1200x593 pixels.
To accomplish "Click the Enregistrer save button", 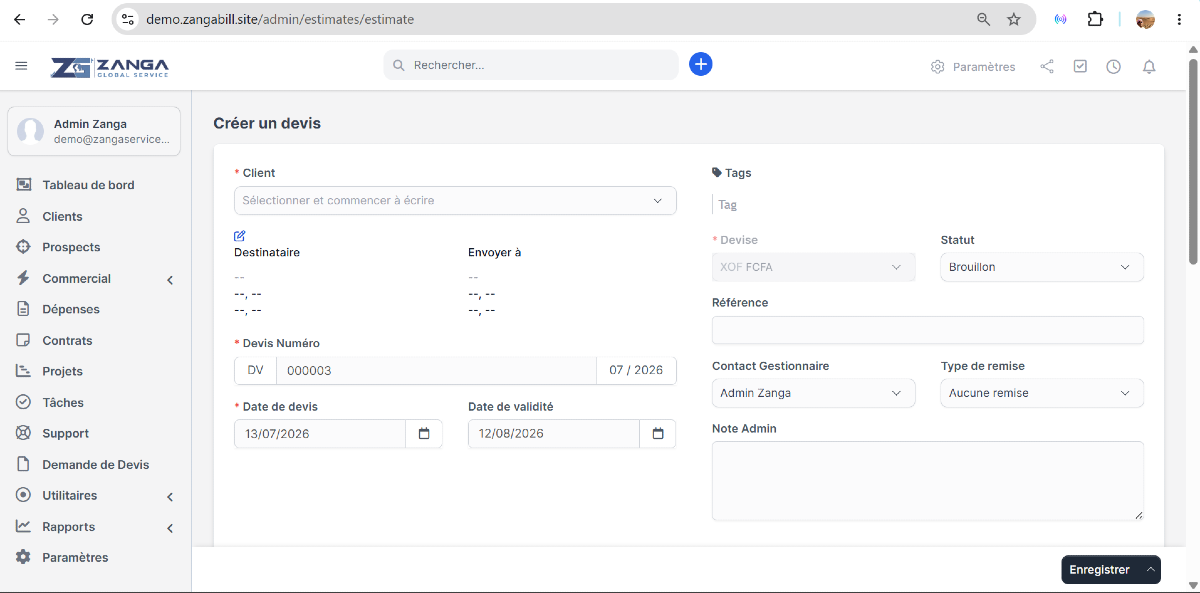I will click(x=1100, y=569).
